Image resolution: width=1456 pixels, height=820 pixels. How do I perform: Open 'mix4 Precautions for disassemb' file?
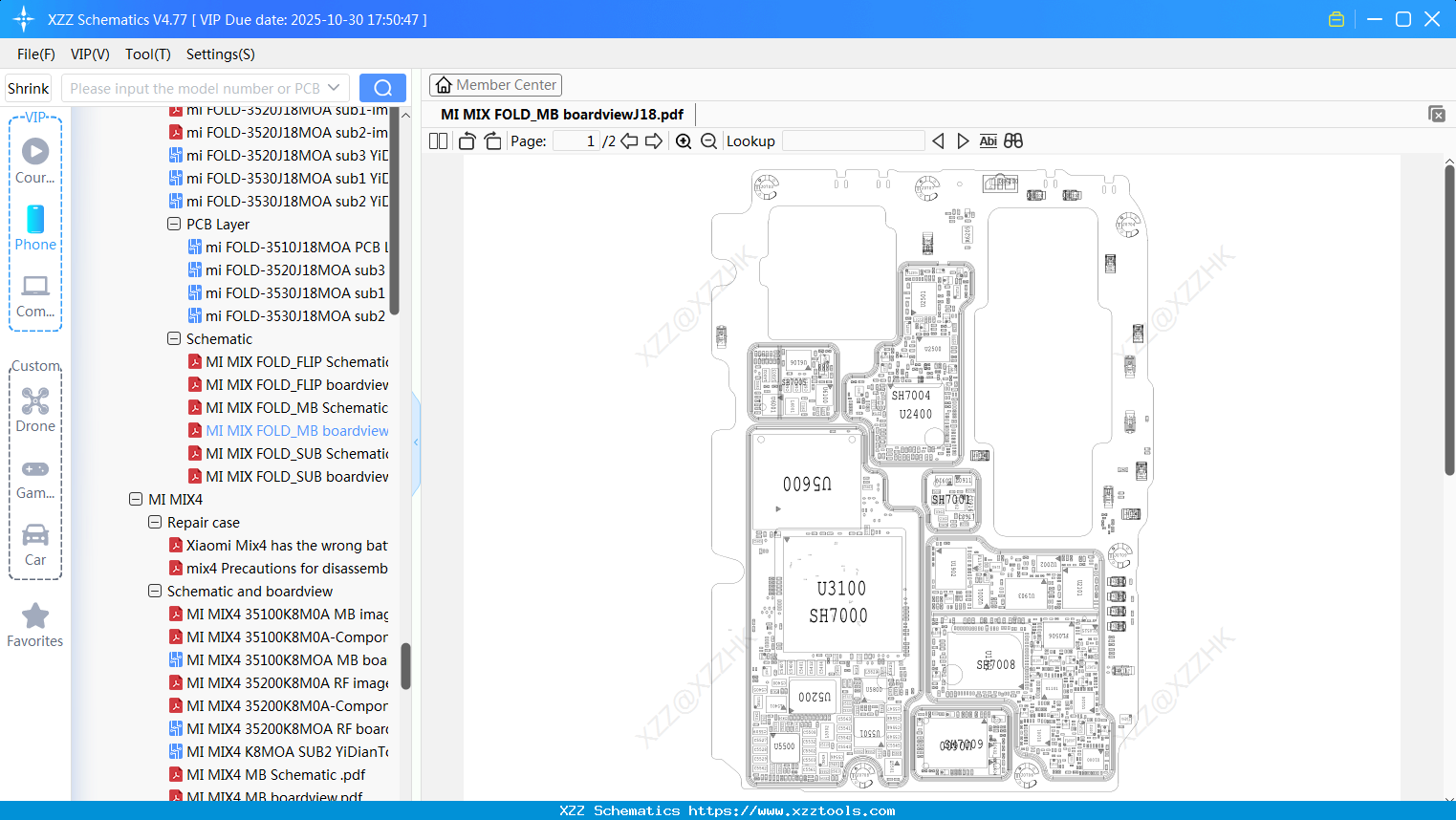point(279,568)
